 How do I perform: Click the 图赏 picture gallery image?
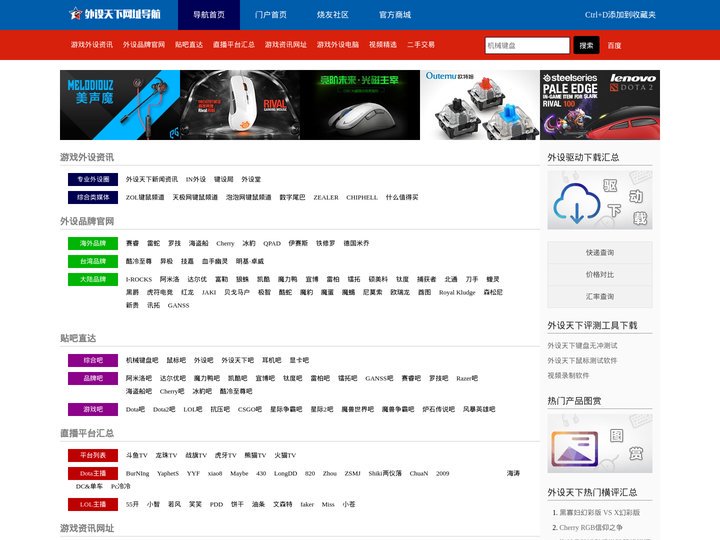(600, 444)
